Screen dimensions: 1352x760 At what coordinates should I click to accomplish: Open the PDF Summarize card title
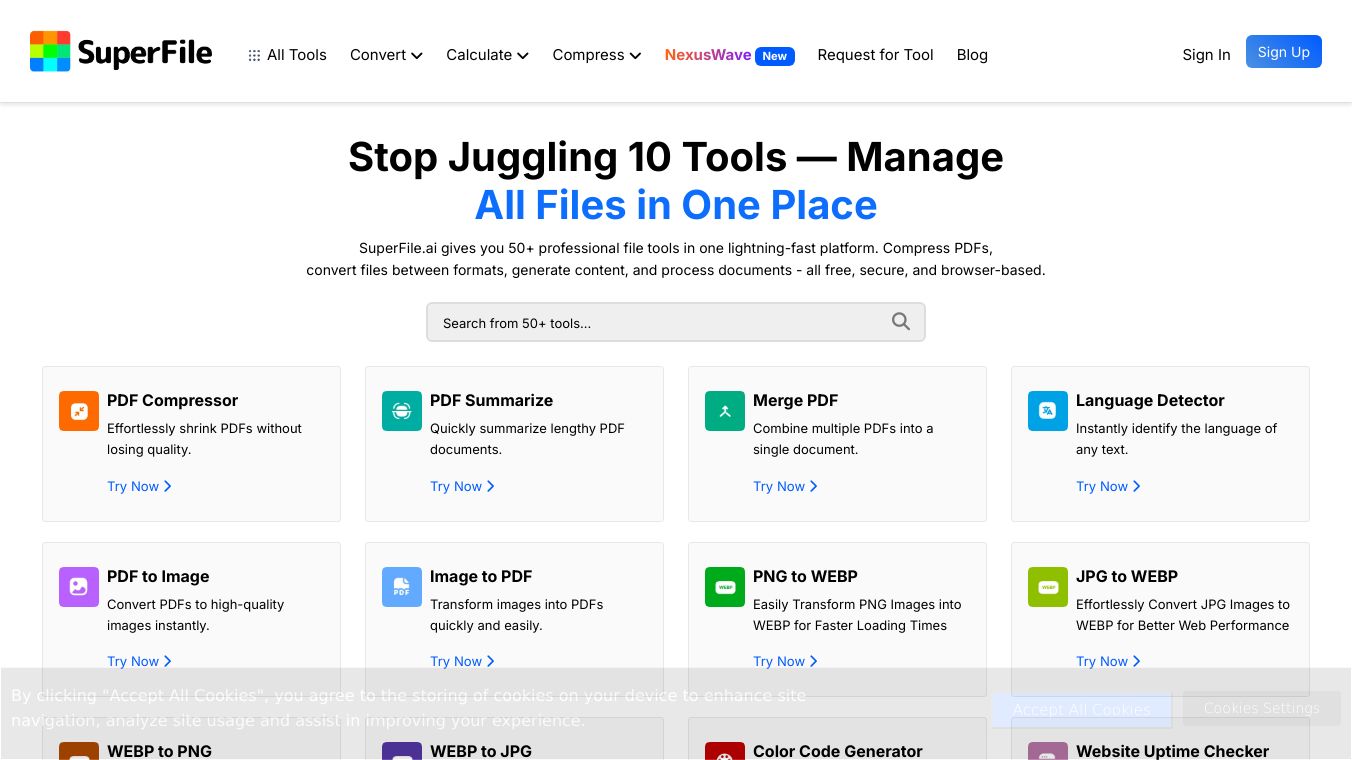491,400
